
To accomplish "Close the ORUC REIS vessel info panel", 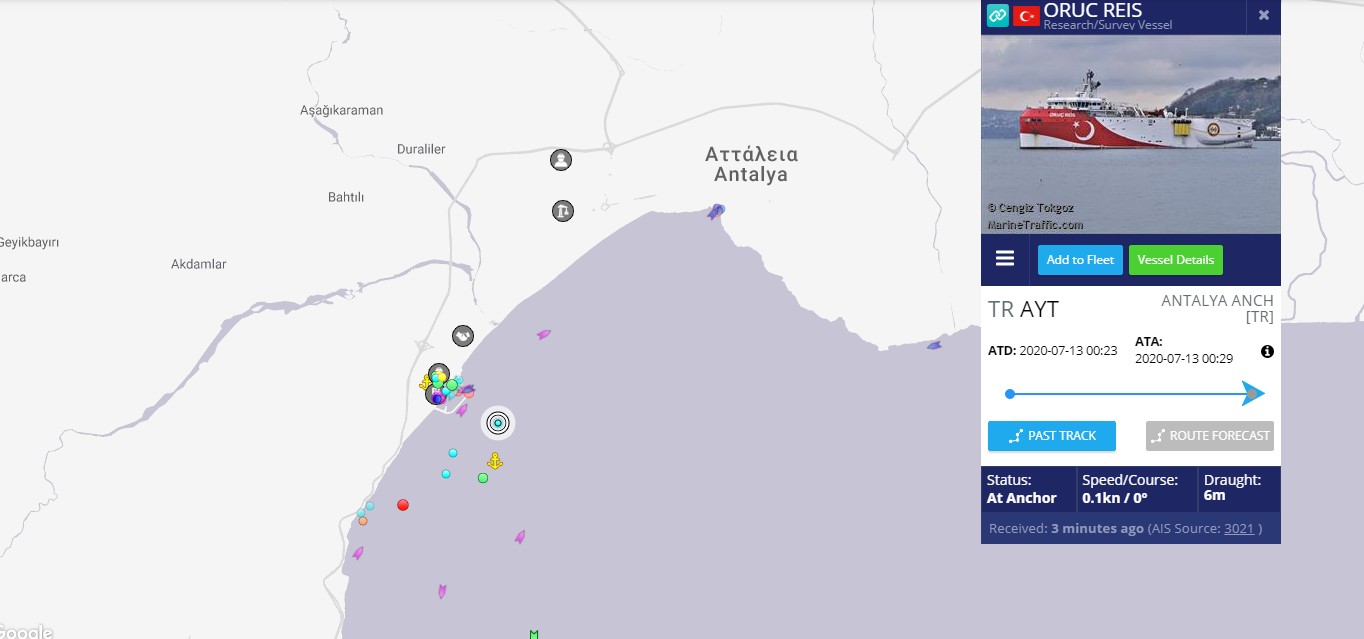I will [1263, 15].
